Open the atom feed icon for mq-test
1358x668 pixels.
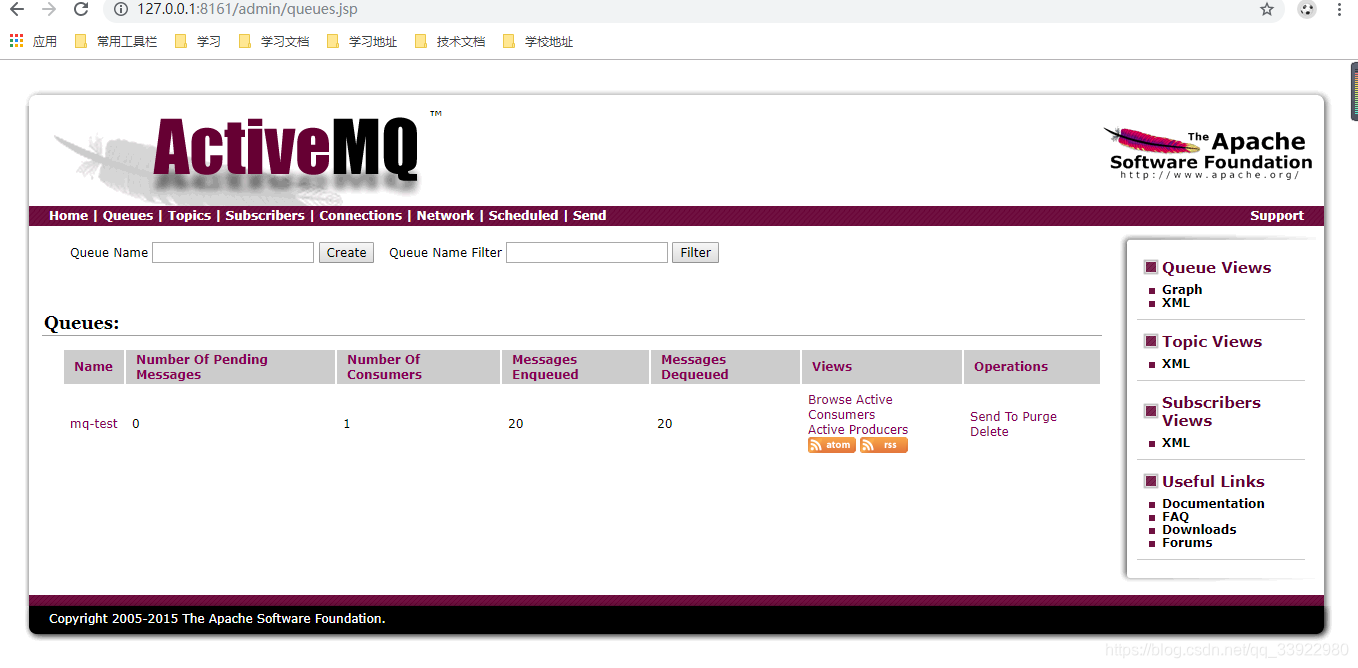pos(832,445)
